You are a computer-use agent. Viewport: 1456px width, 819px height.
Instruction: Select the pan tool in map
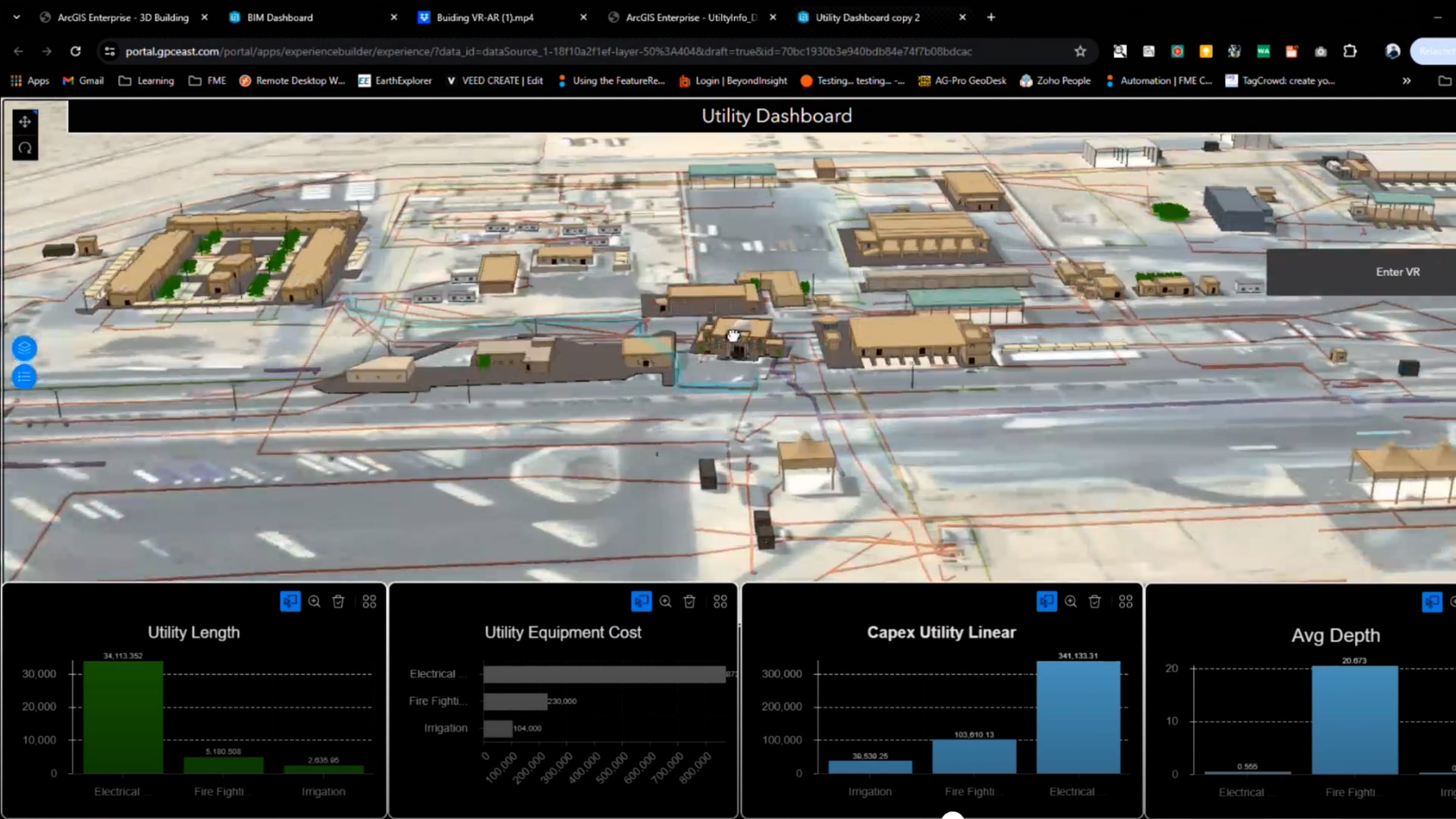[25, 122]
